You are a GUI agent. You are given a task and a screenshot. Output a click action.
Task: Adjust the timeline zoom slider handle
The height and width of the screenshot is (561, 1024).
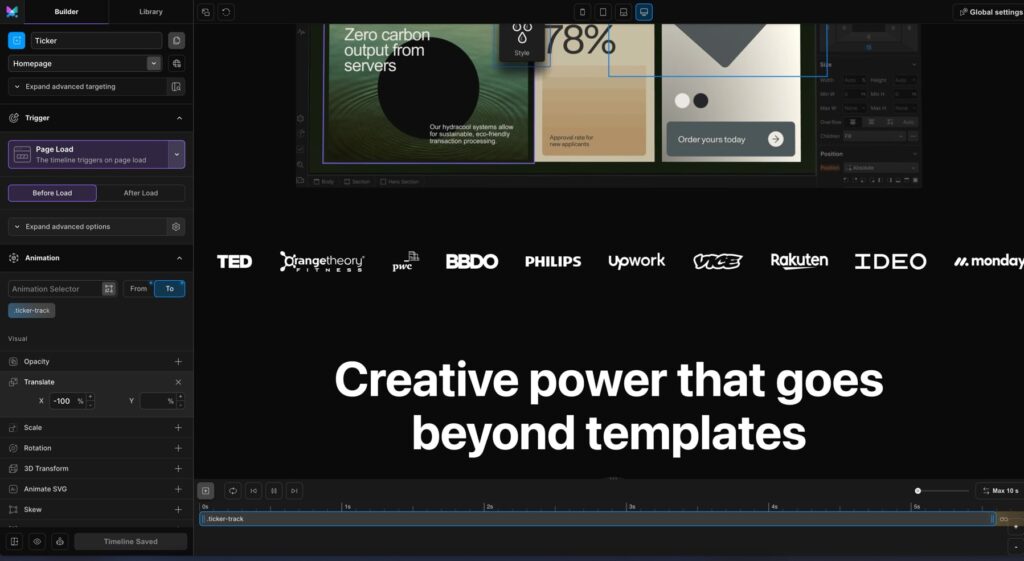(x=918, y=490)
